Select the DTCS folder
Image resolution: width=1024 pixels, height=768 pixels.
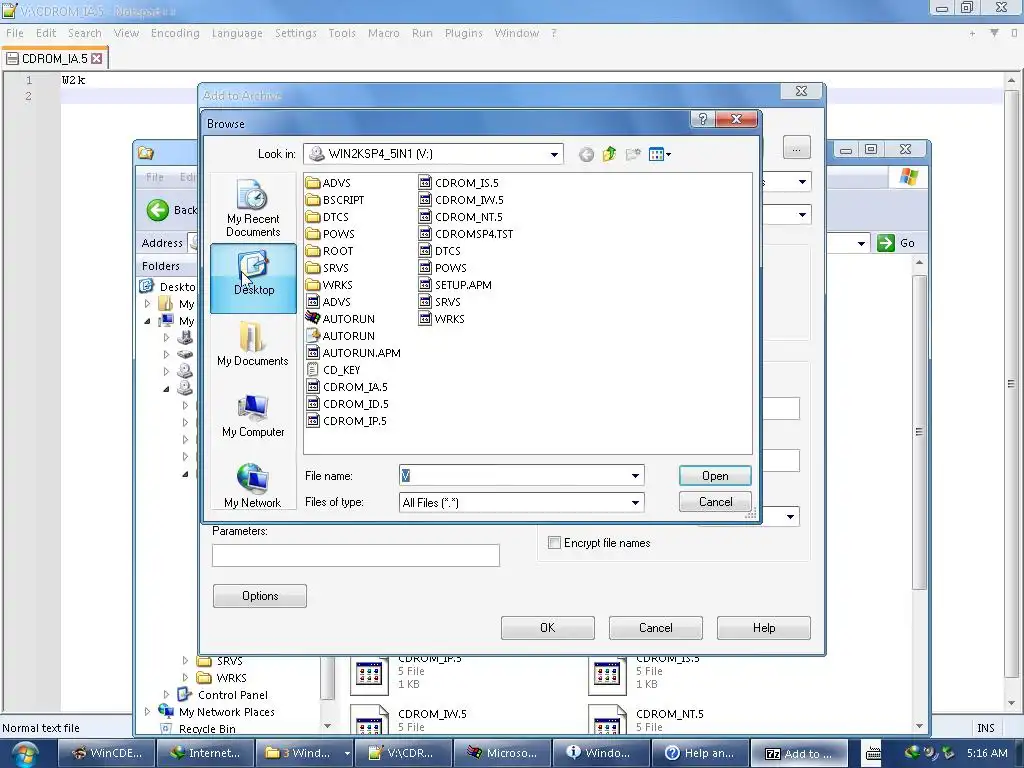coord(327,217)
